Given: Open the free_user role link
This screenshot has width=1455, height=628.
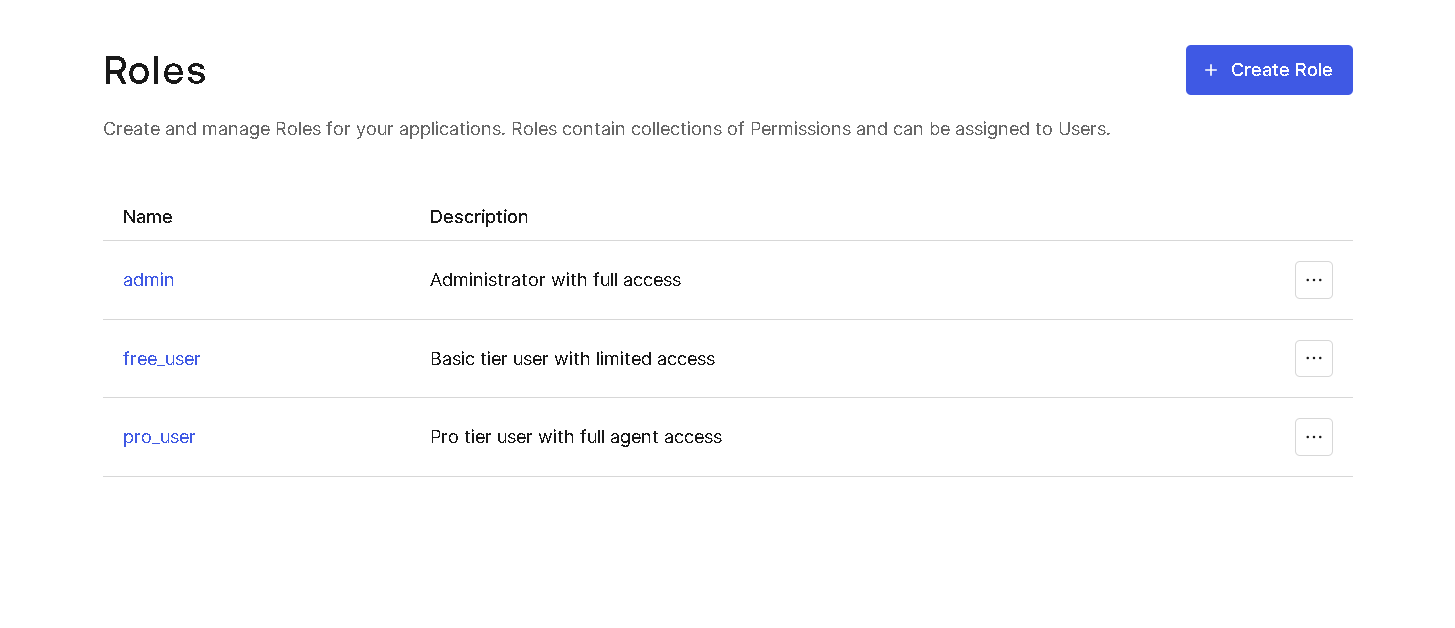Looking at the screenshot, I should [x=161, y=359].
